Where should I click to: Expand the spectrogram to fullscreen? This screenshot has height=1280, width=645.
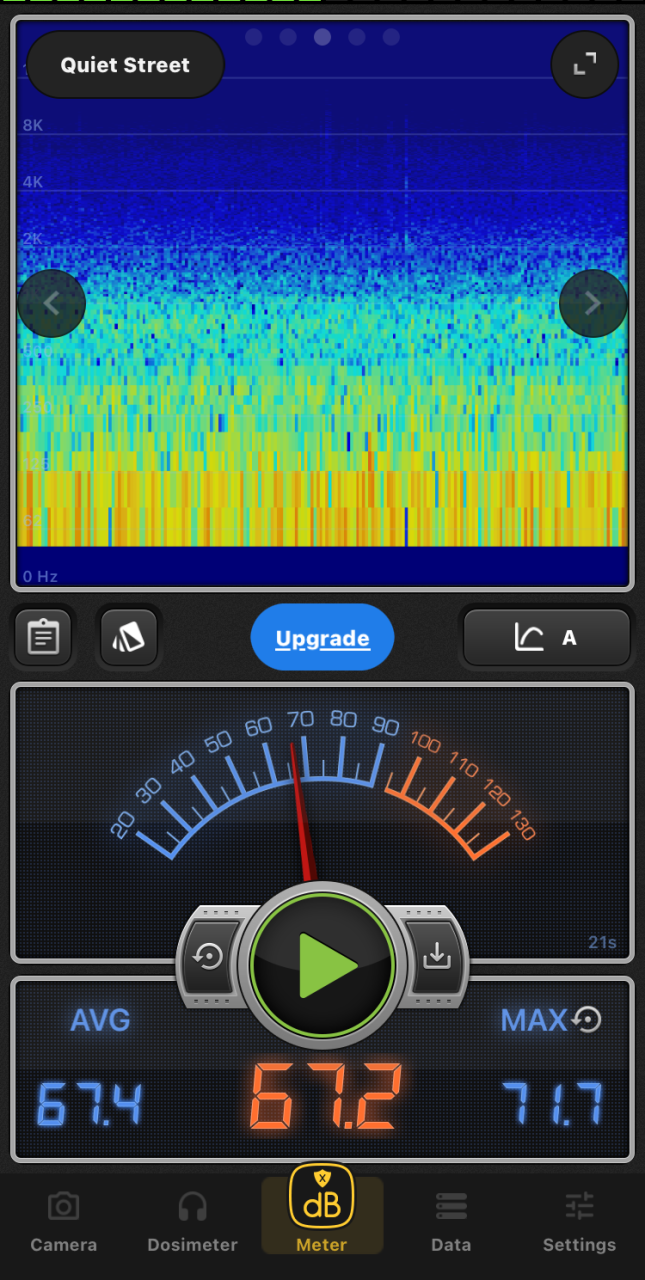click(x=584, y=65)
